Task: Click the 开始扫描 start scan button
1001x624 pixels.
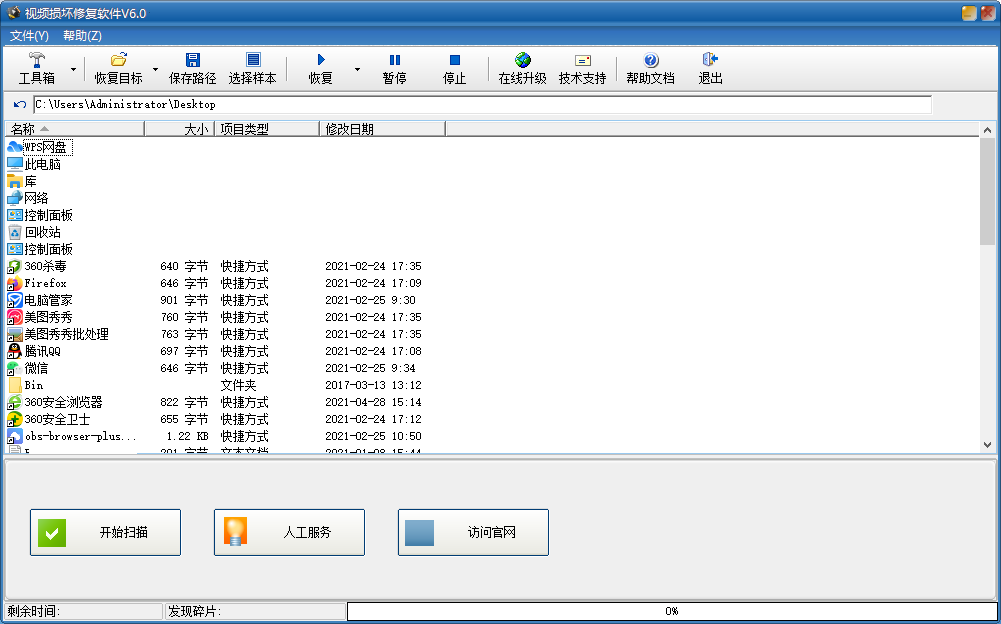Action: point(105,532)
